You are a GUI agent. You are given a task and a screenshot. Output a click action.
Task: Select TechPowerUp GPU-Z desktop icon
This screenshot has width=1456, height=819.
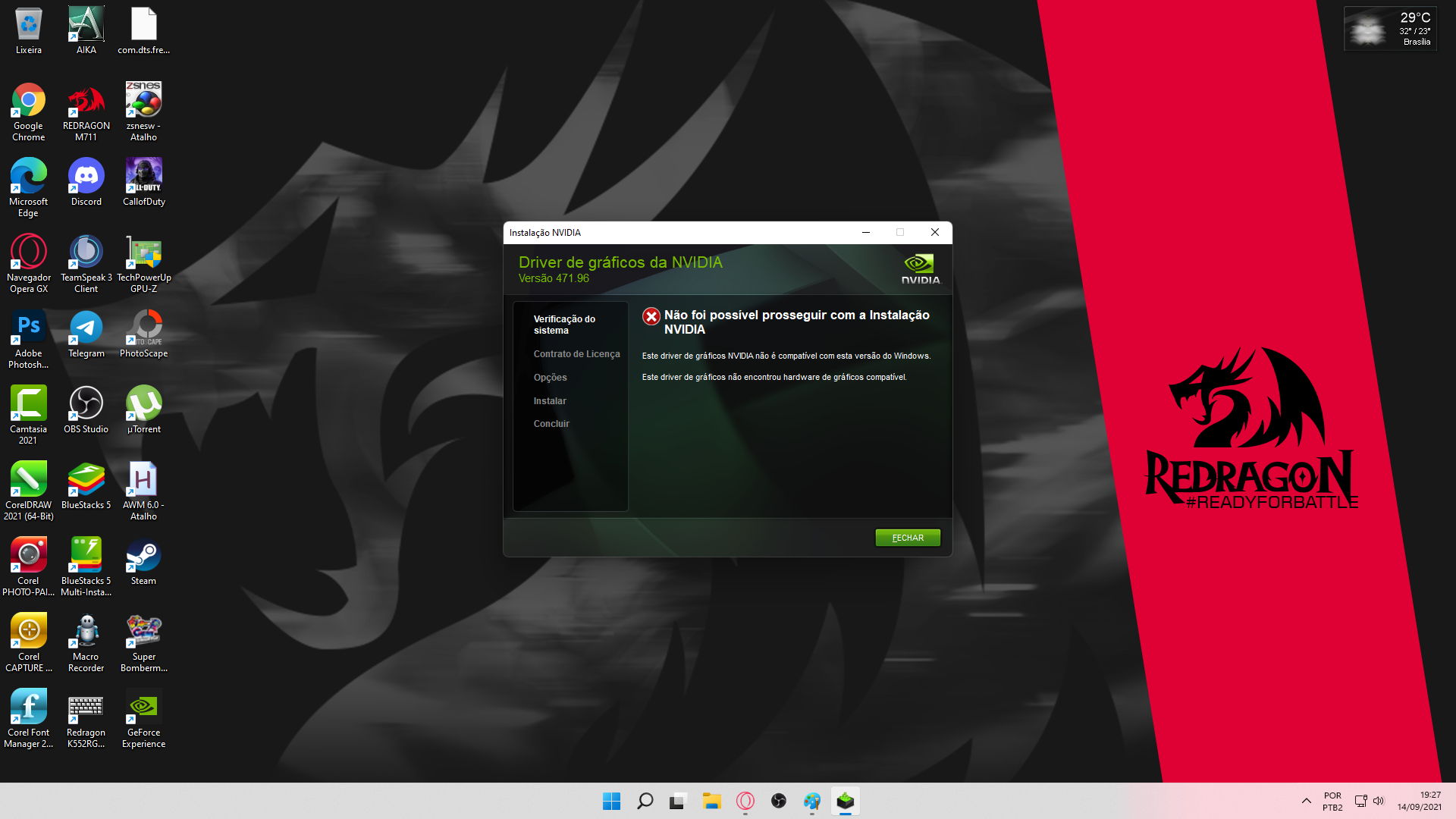click(144, 264)
